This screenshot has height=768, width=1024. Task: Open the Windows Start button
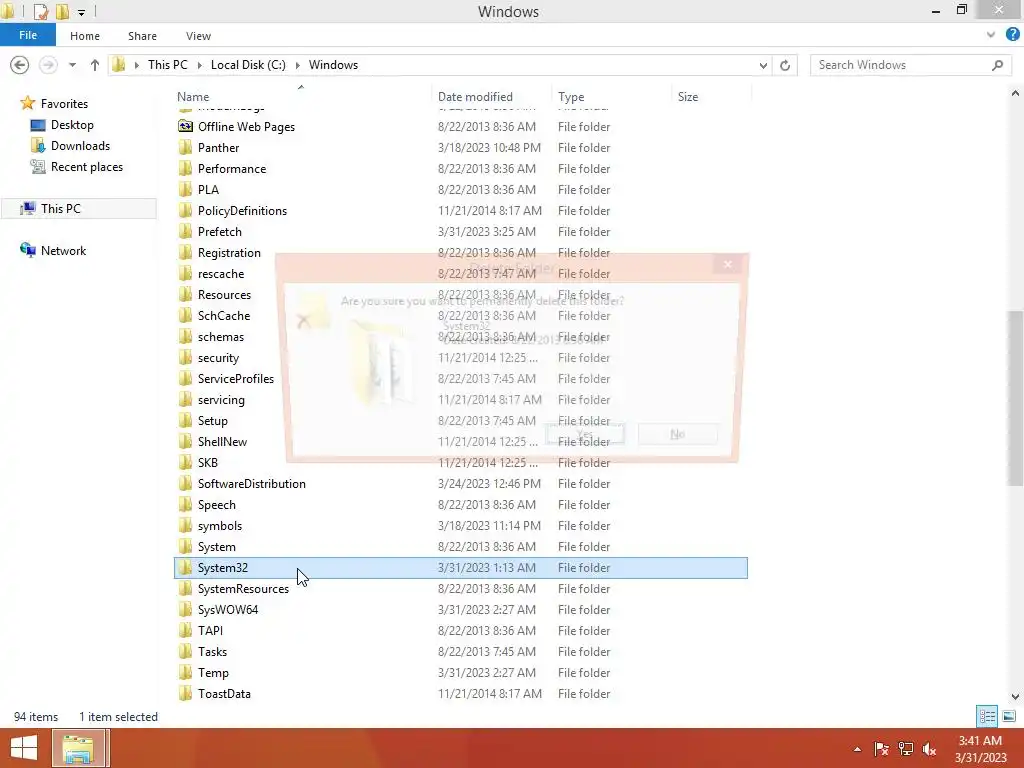pyautogui.click(x=24, y=748)
